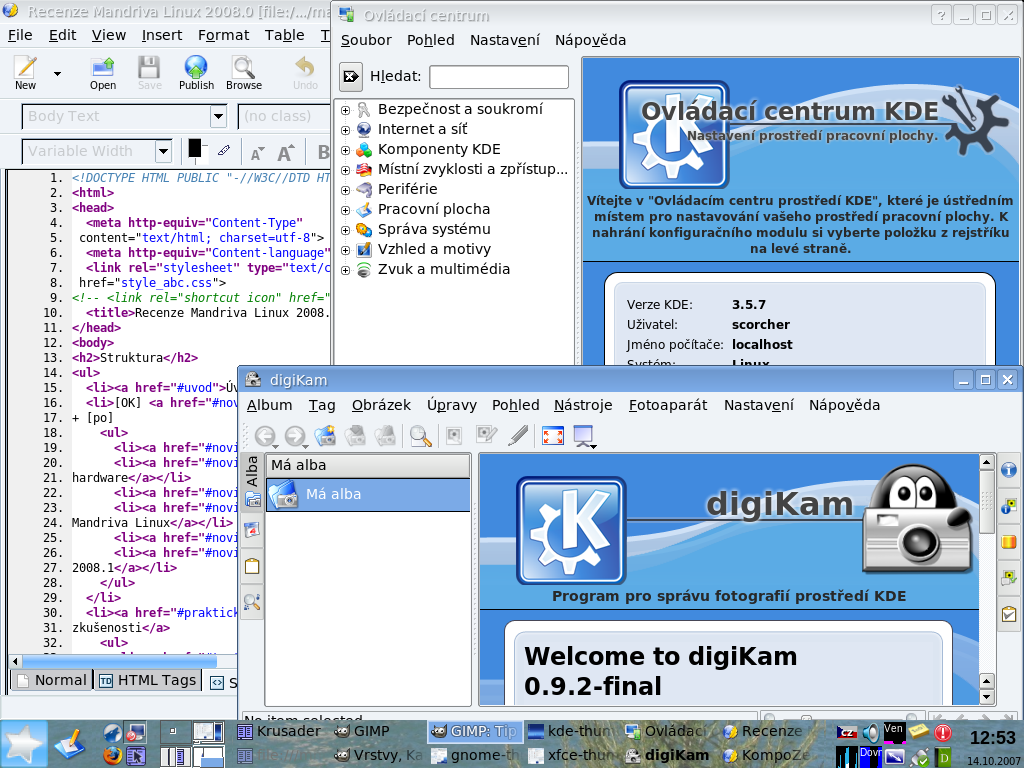Select the Má alba album row
Image resolution: width=1024 pixels, height=768 pixels.
(x=368, y=494)
